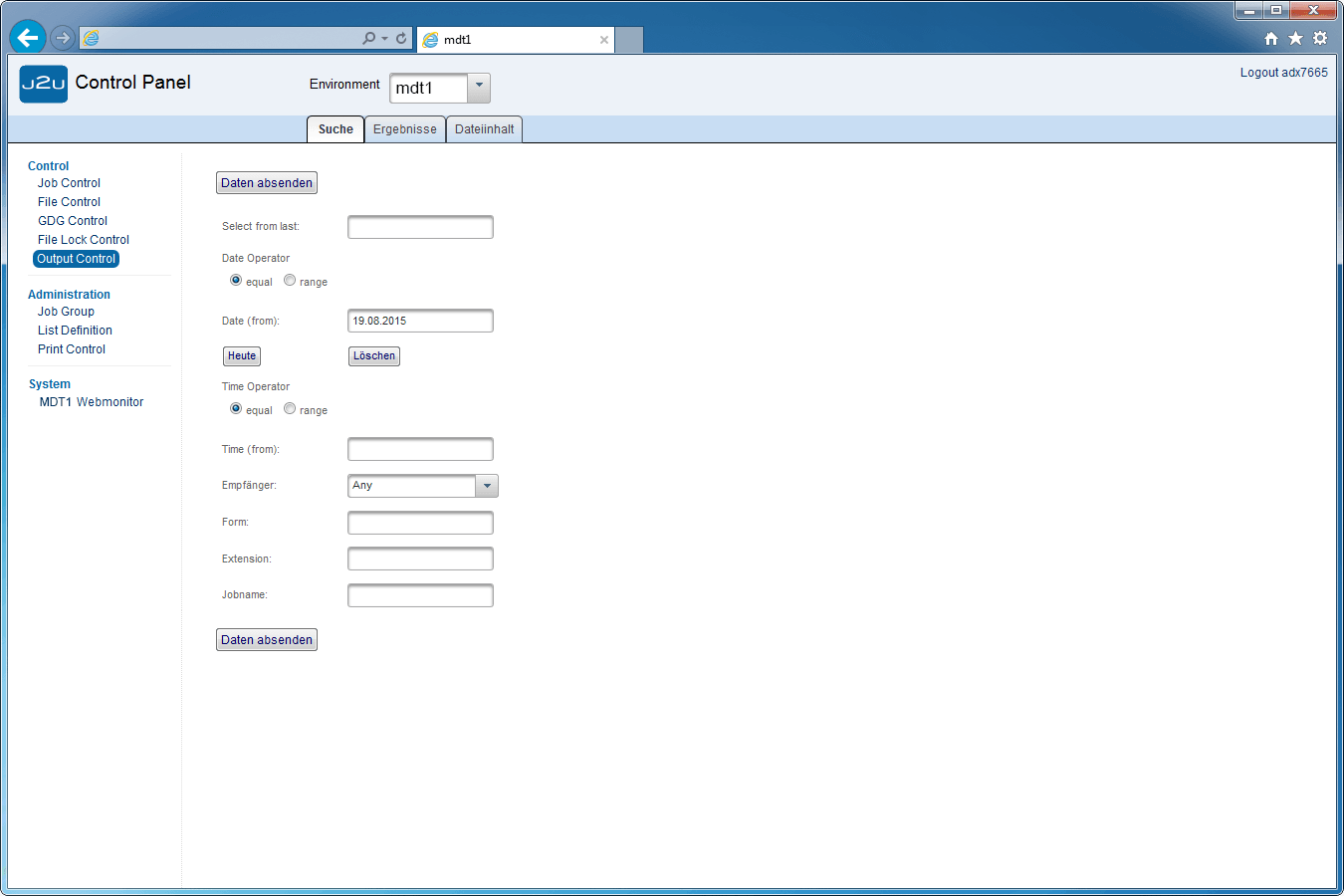1344x896 pixels.
Task: Click the search magnifier icon in address bar
Action: click(x=369, y=38)
